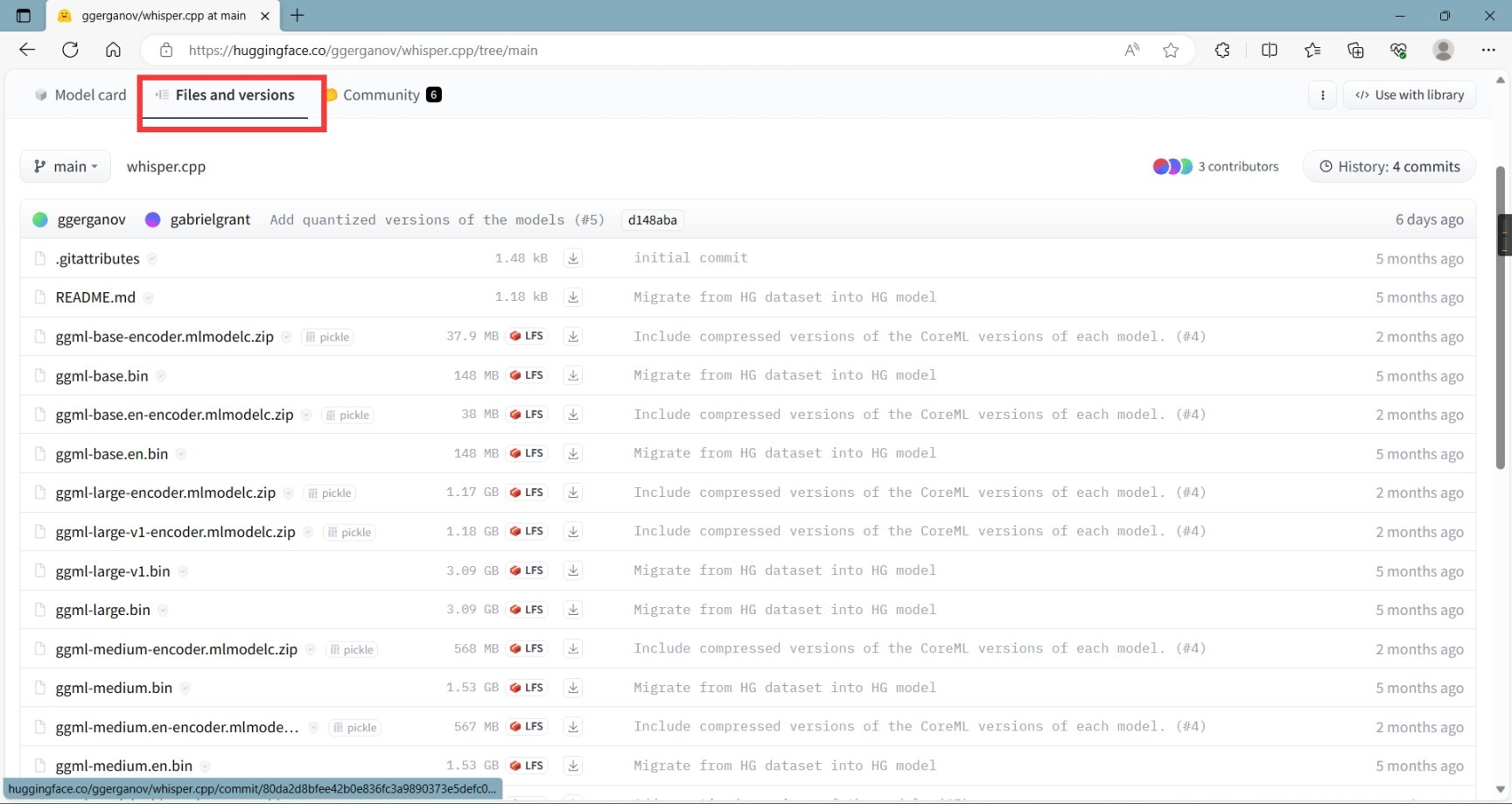Open the README.md file
Screen dimensions: 1512x804
[95, 297]
